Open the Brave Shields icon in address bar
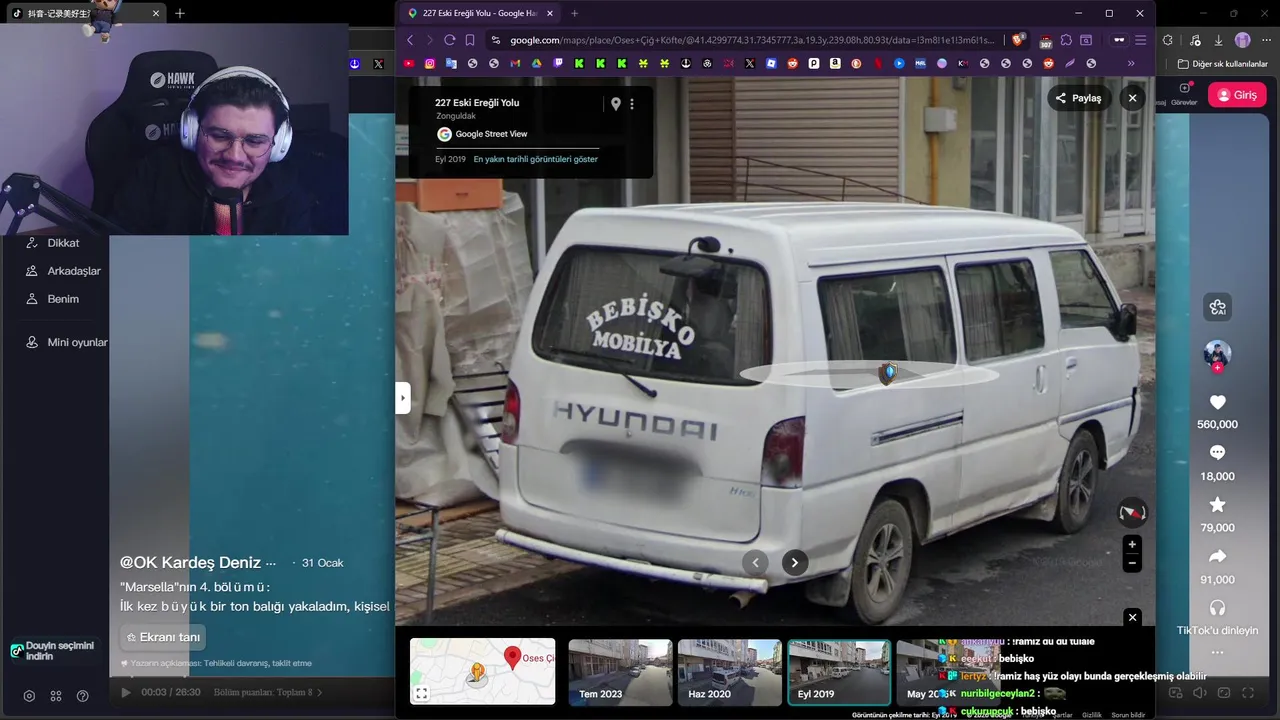Viewport: 1280px width, 720px height. 1020,40
